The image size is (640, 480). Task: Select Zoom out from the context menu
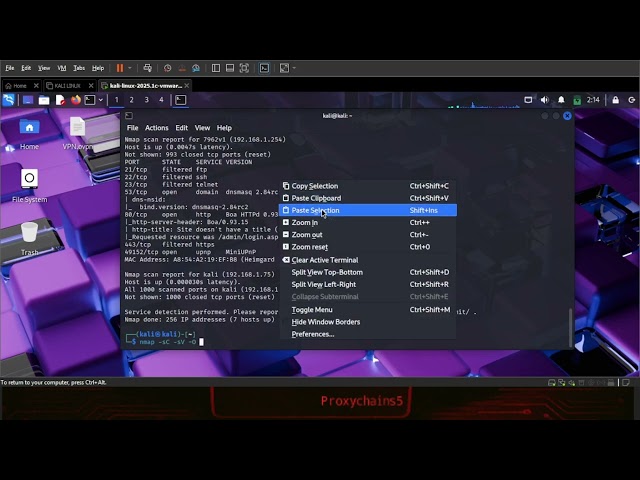pos(368,235)
